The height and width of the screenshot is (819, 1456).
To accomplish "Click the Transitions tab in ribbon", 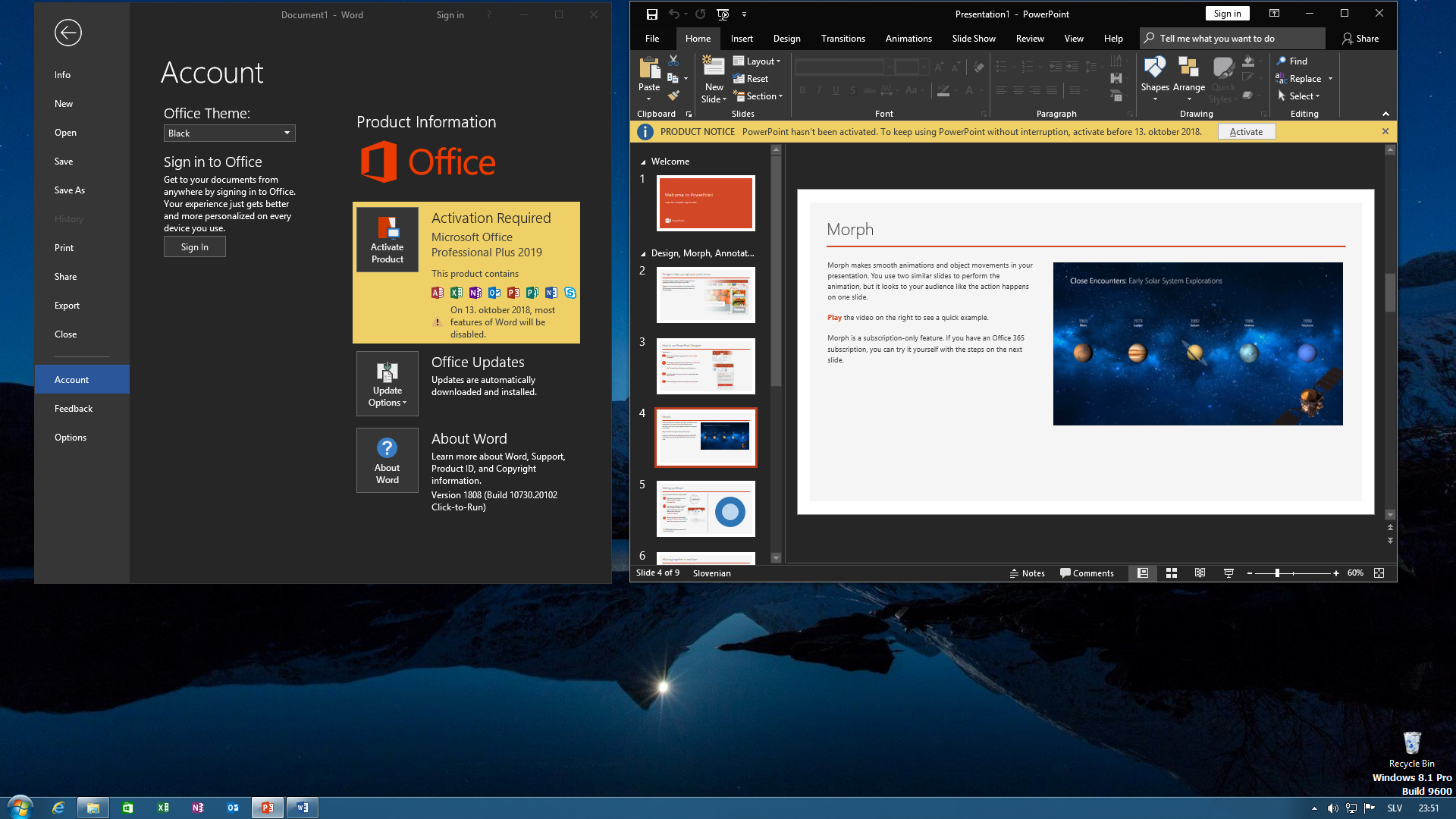I will click(x=843, y=38).
